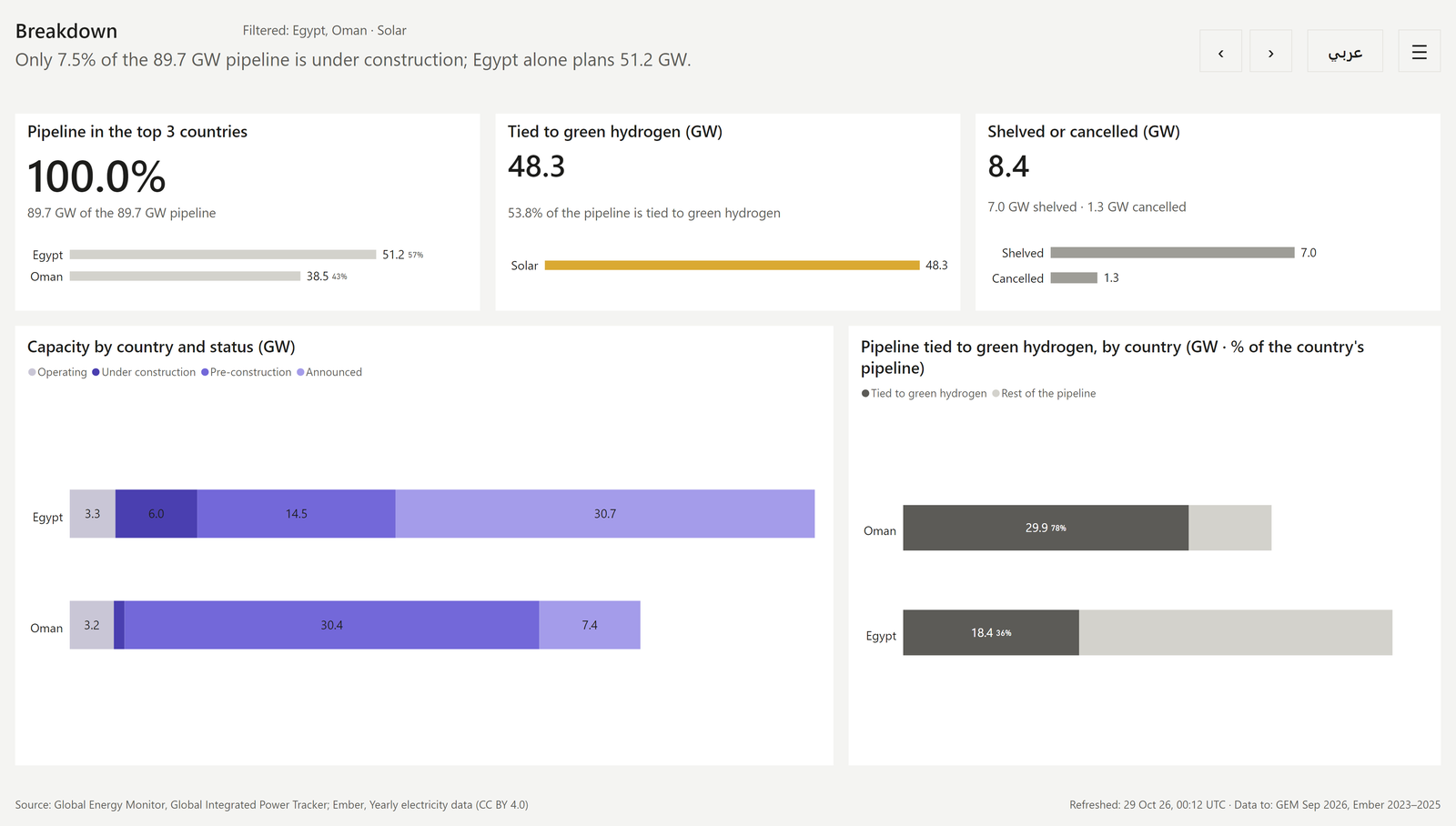Toggle the 'Rest of the pipeline' legend
Viewport: 1456px width, 826px height.
pyautogui.click(x=1044, y=393)
